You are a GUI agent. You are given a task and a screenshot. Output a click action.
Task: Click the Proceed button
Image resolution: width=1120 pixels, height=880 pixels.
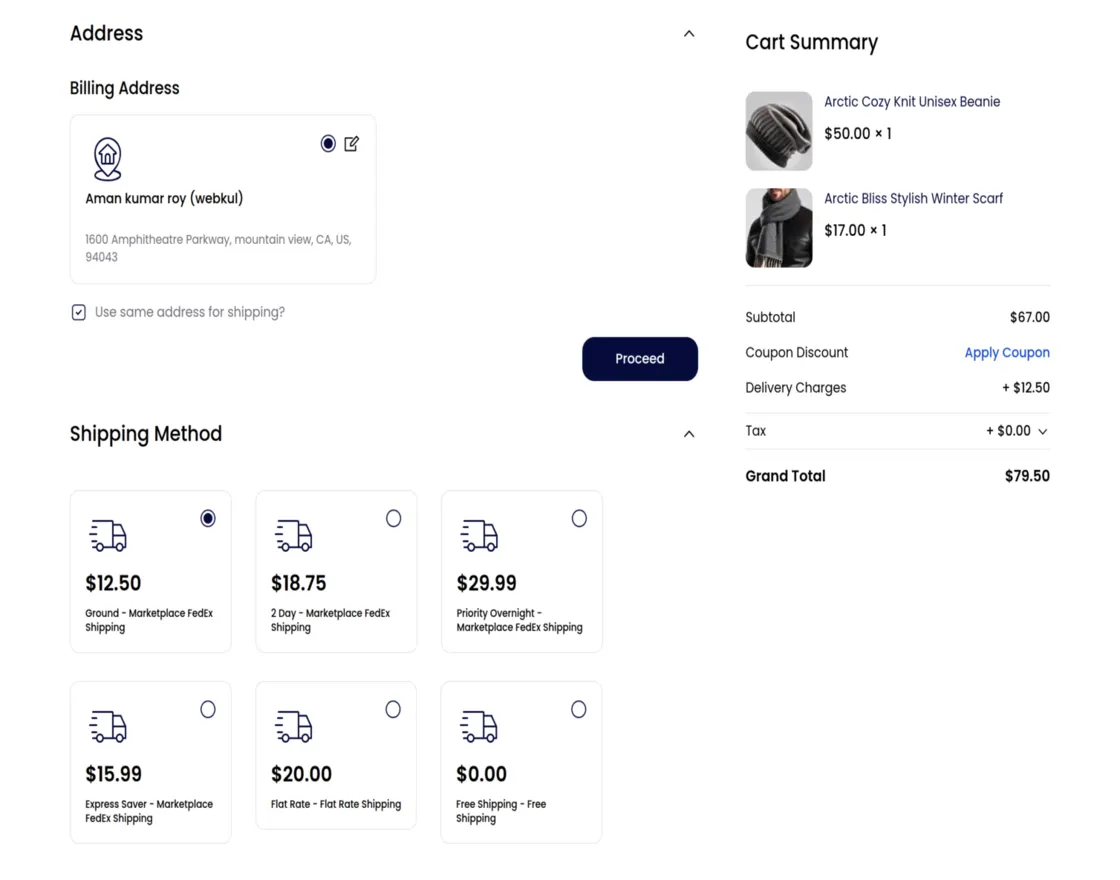point(640,359)
